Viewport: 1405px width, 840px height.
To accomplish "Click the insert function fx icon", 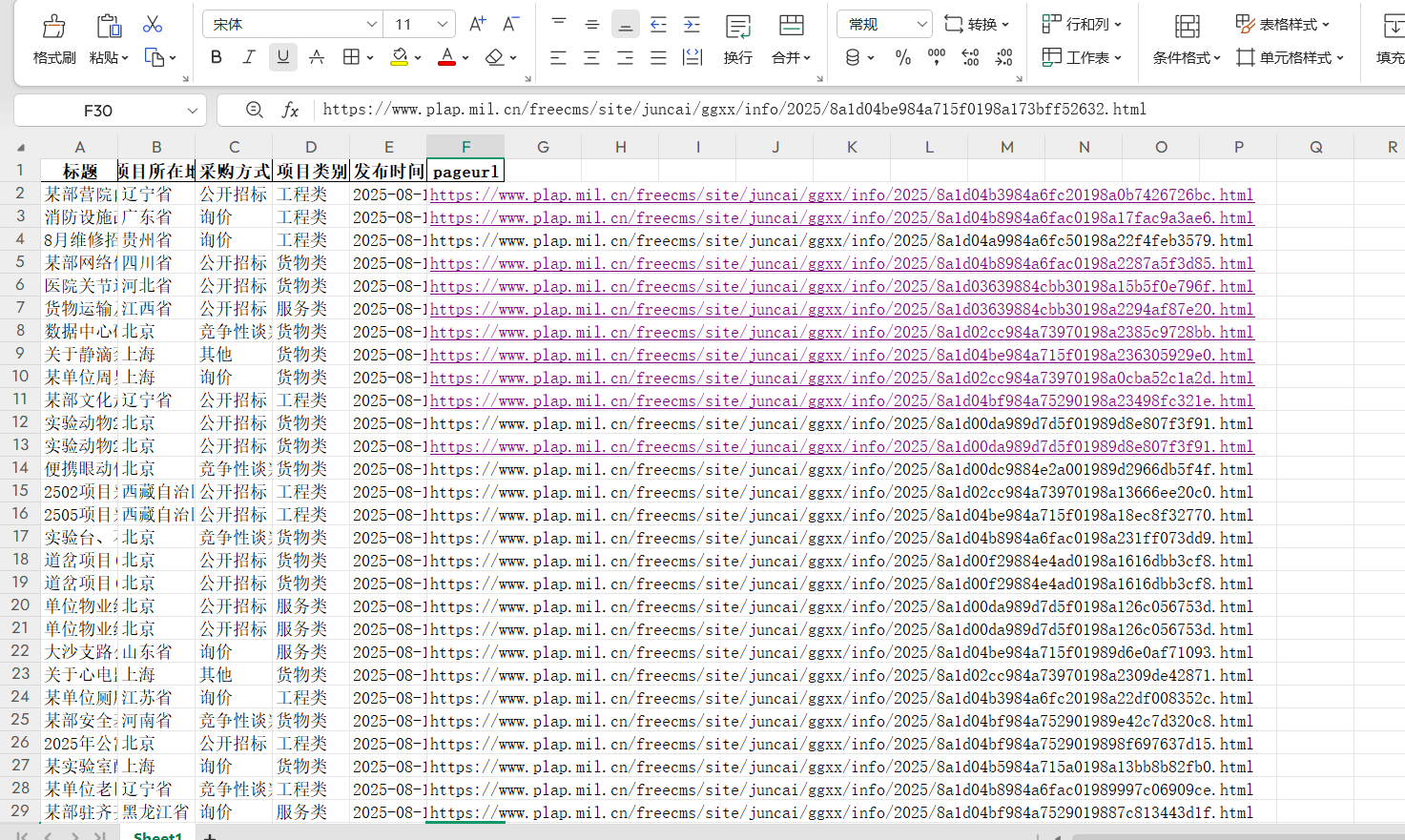I will pyautogui.click(x=291, y=110).
